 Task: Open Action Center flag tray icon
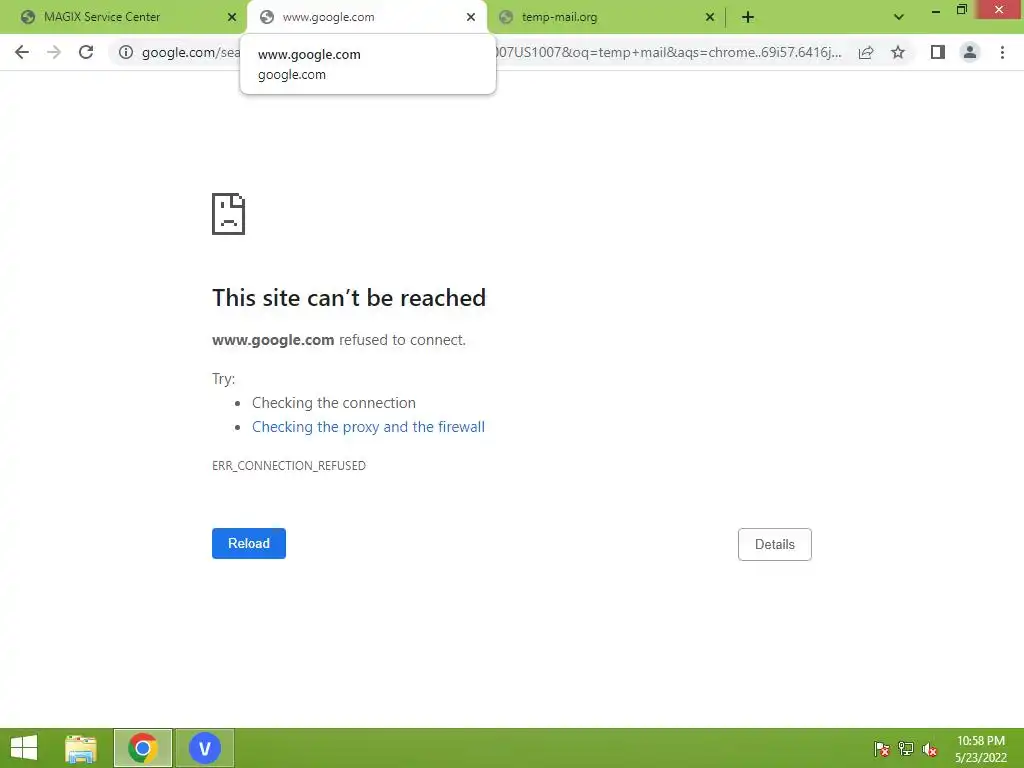coord(882,749)
